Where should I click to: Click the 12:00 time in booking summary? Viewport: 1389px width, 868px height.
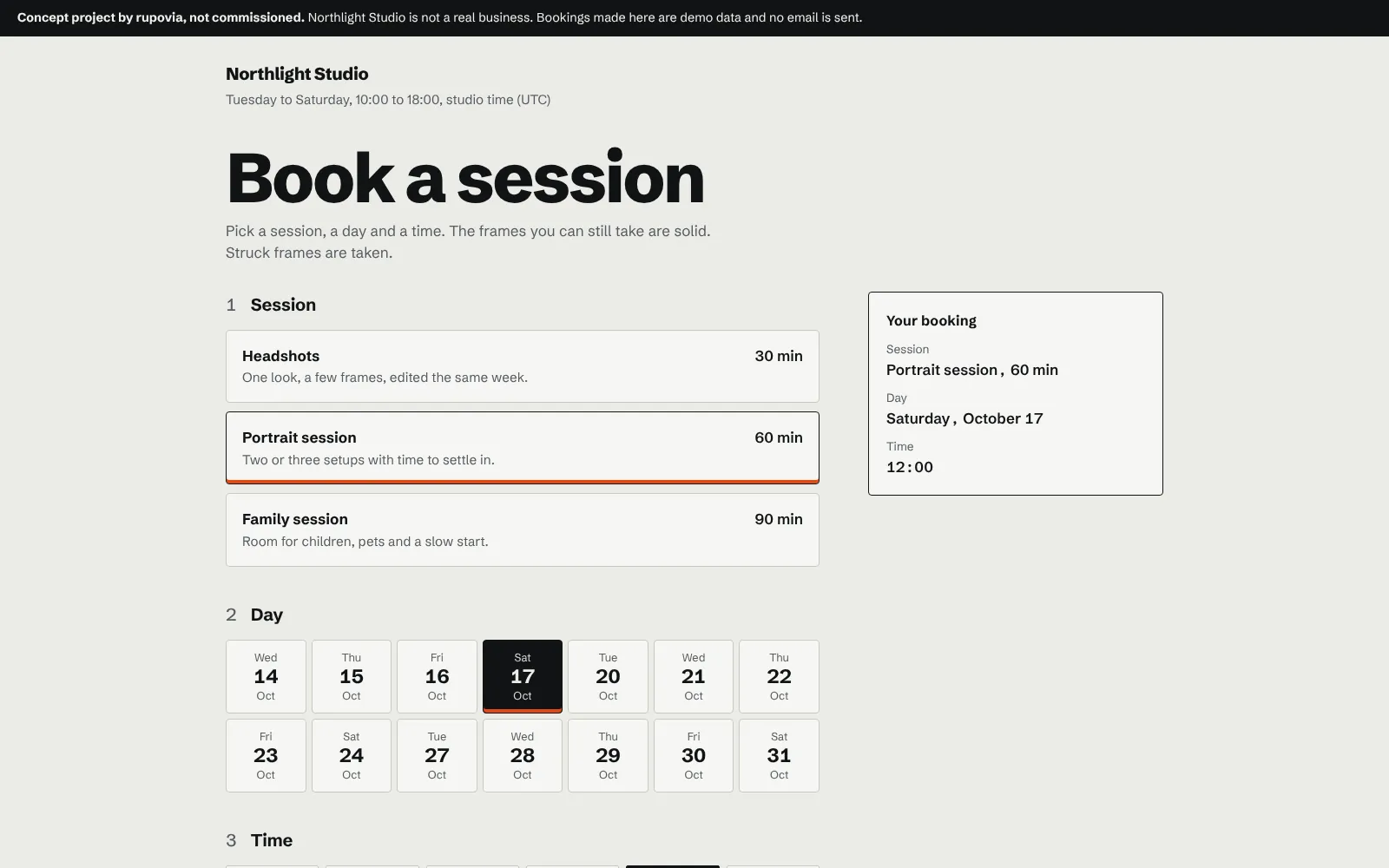pos(910,467)
